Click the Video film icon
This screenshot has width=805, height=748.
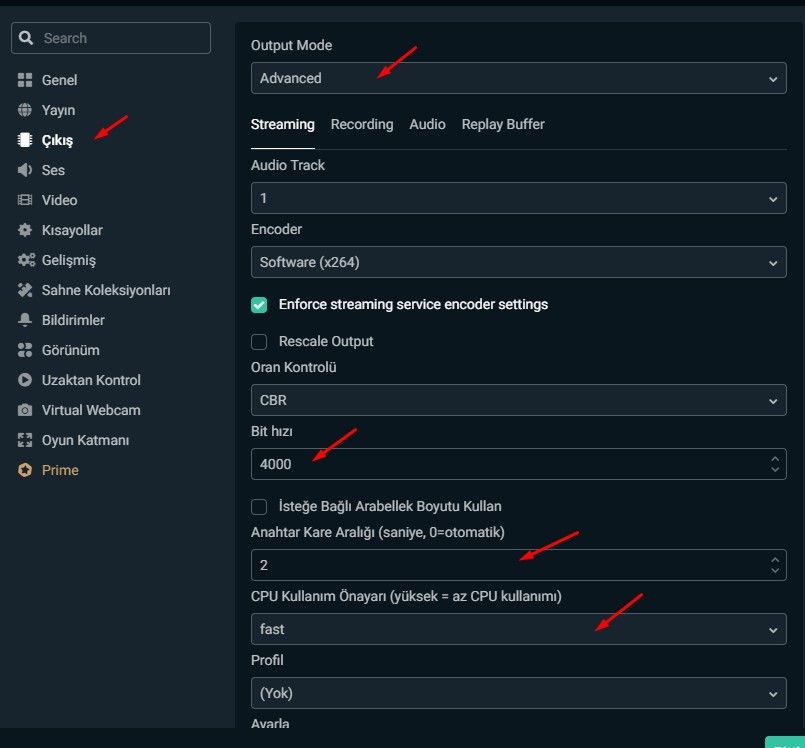(x=25, y=200)
